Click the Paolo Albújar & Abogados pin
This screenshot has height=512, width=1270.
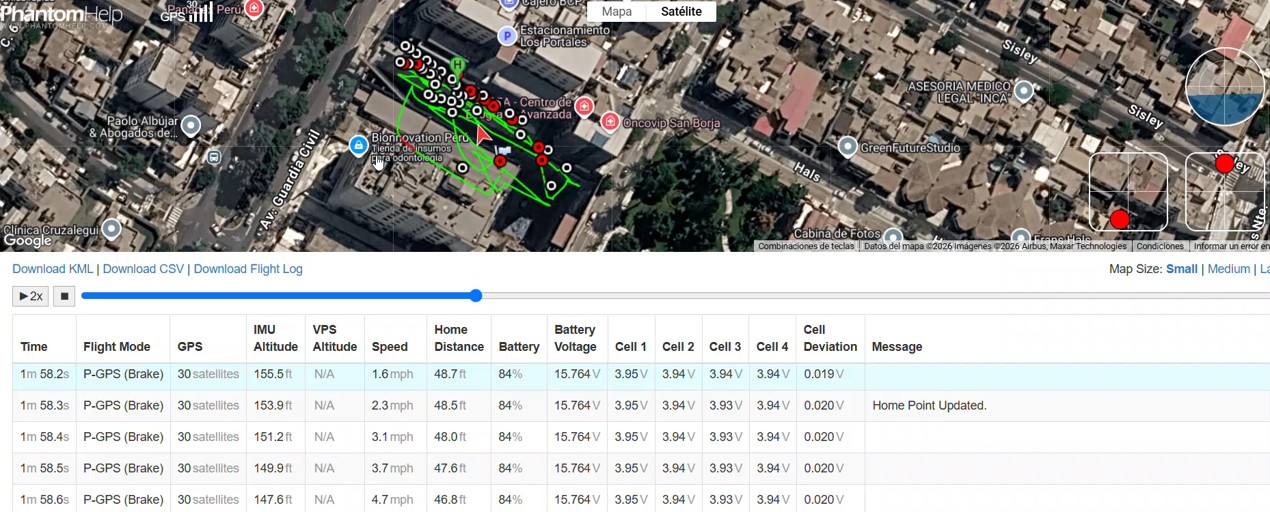tap(191, 126)
